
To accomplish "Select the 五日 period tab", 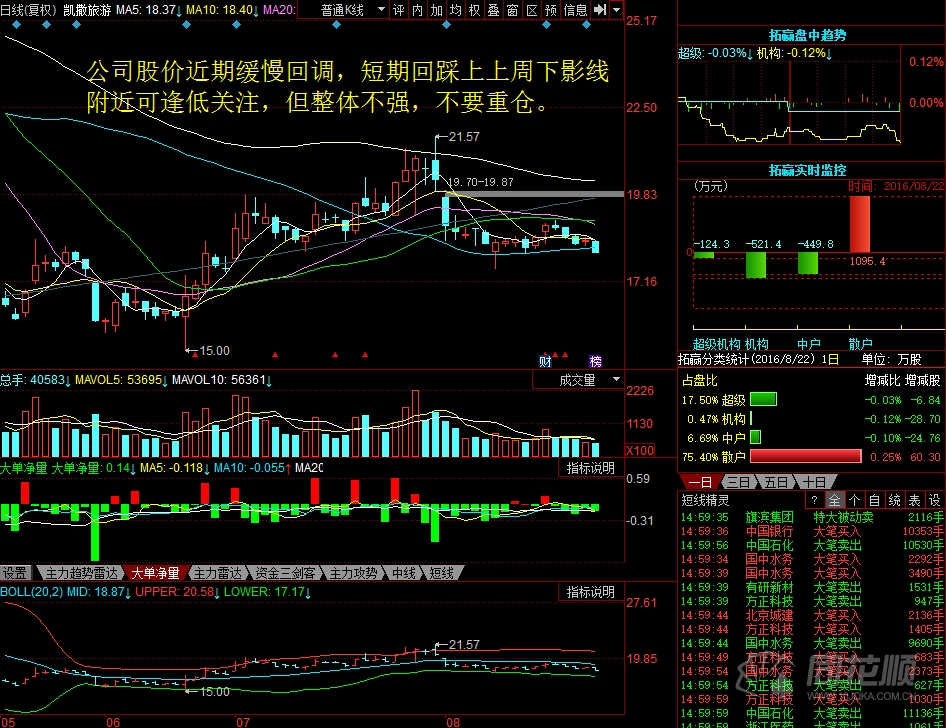I will pos(778,482).
